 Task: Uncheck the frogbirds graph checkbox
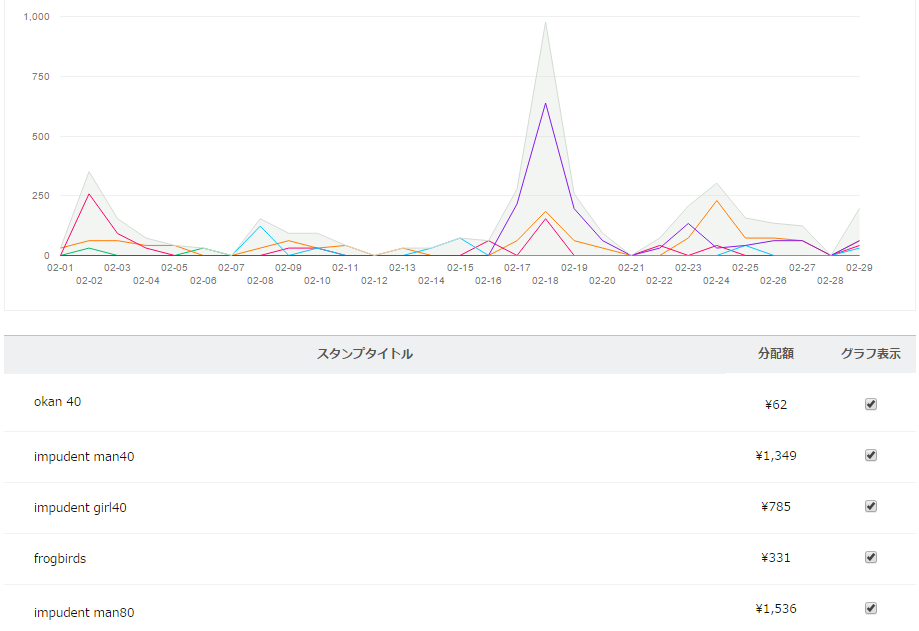(x=870, y=557)
